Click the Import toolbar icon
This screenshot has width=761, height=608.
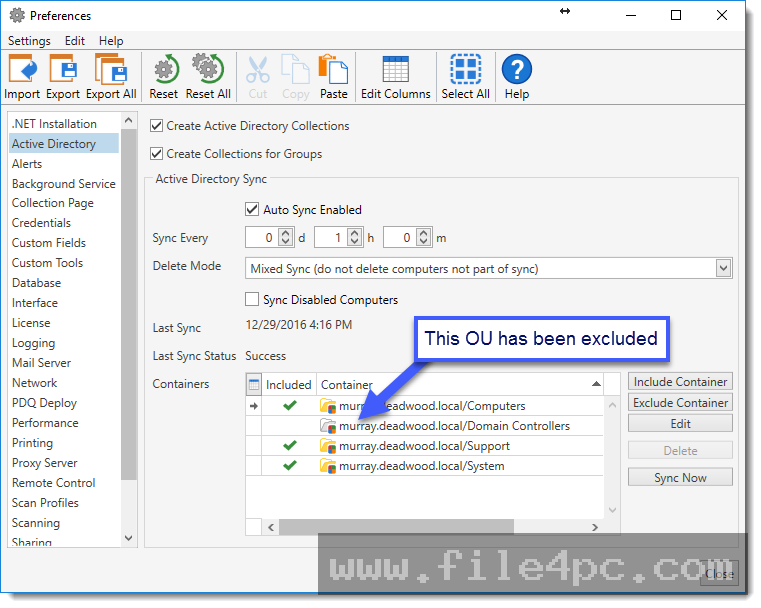pos(22,69)
